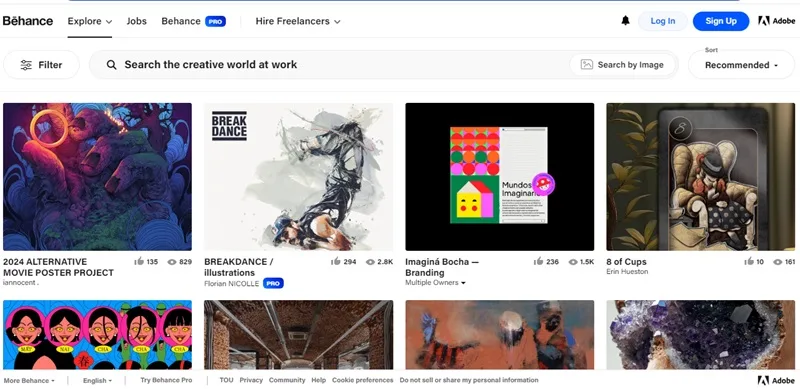800x389 pixels.
Task: Like the 2024 Alternative Movie Poster project
Action: (139, 261)
